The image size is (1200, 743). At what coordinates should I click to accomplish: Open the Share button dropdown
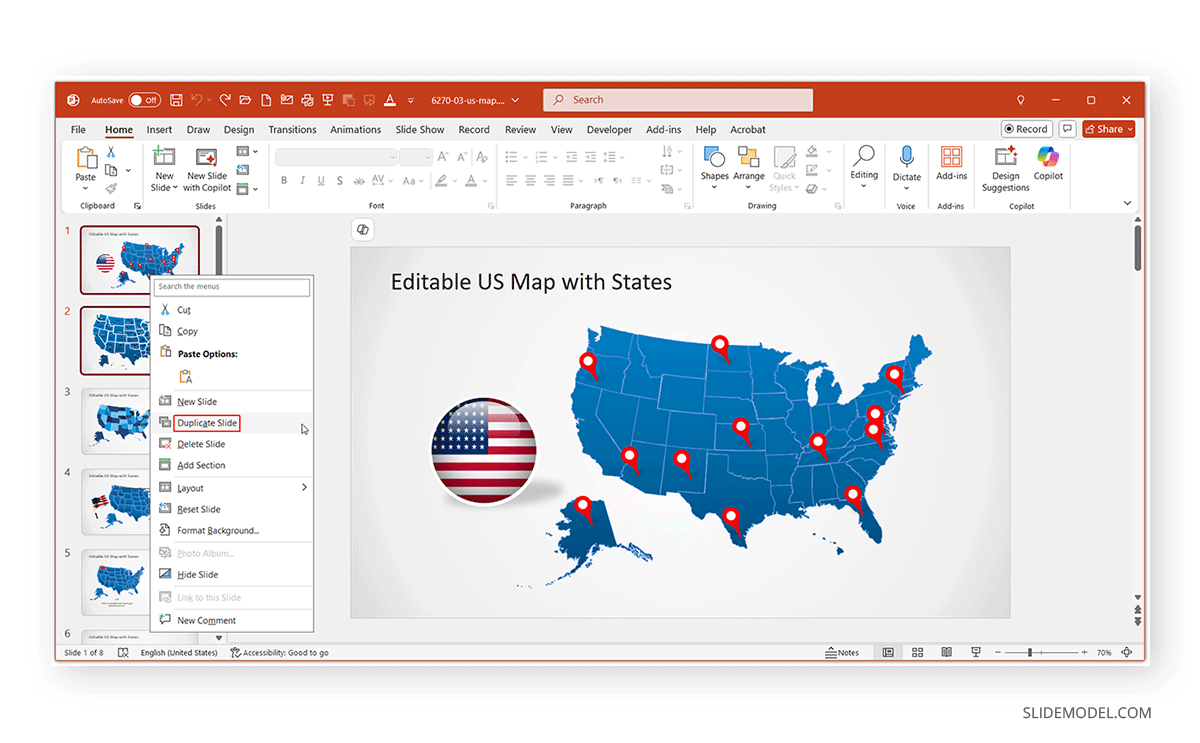coord(1109,129)
